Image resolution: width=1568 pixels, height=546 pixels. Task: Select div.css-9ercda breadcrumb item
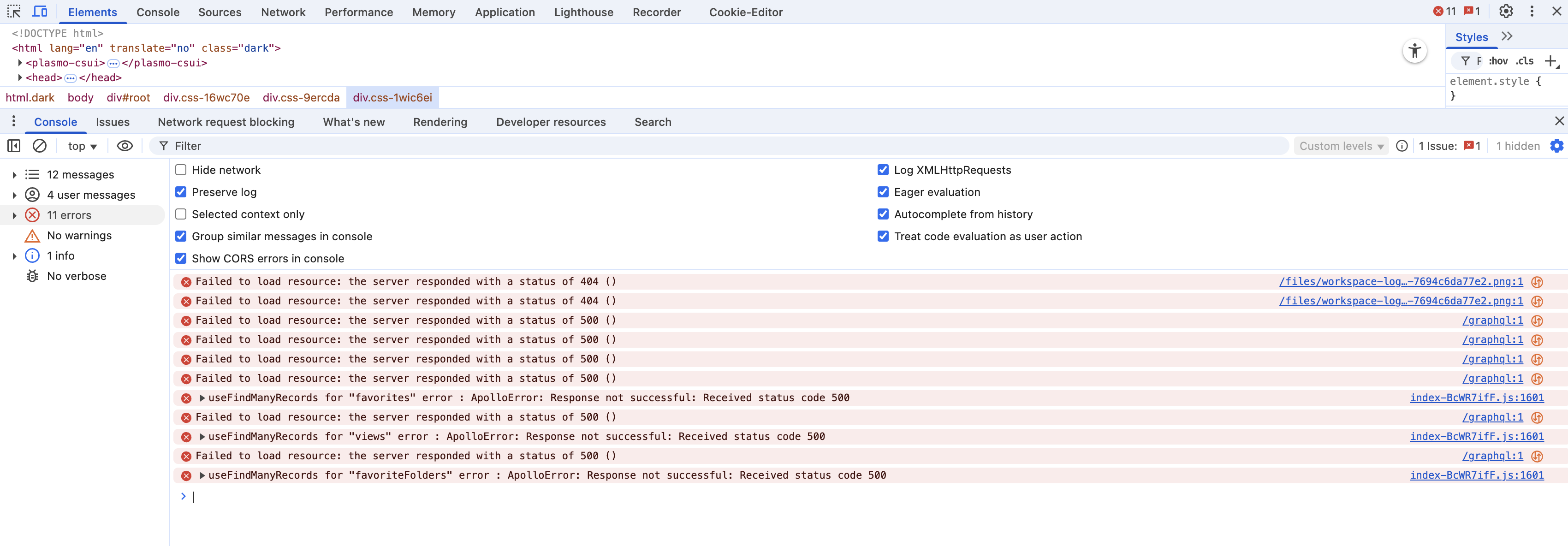(x=301, y=97)
